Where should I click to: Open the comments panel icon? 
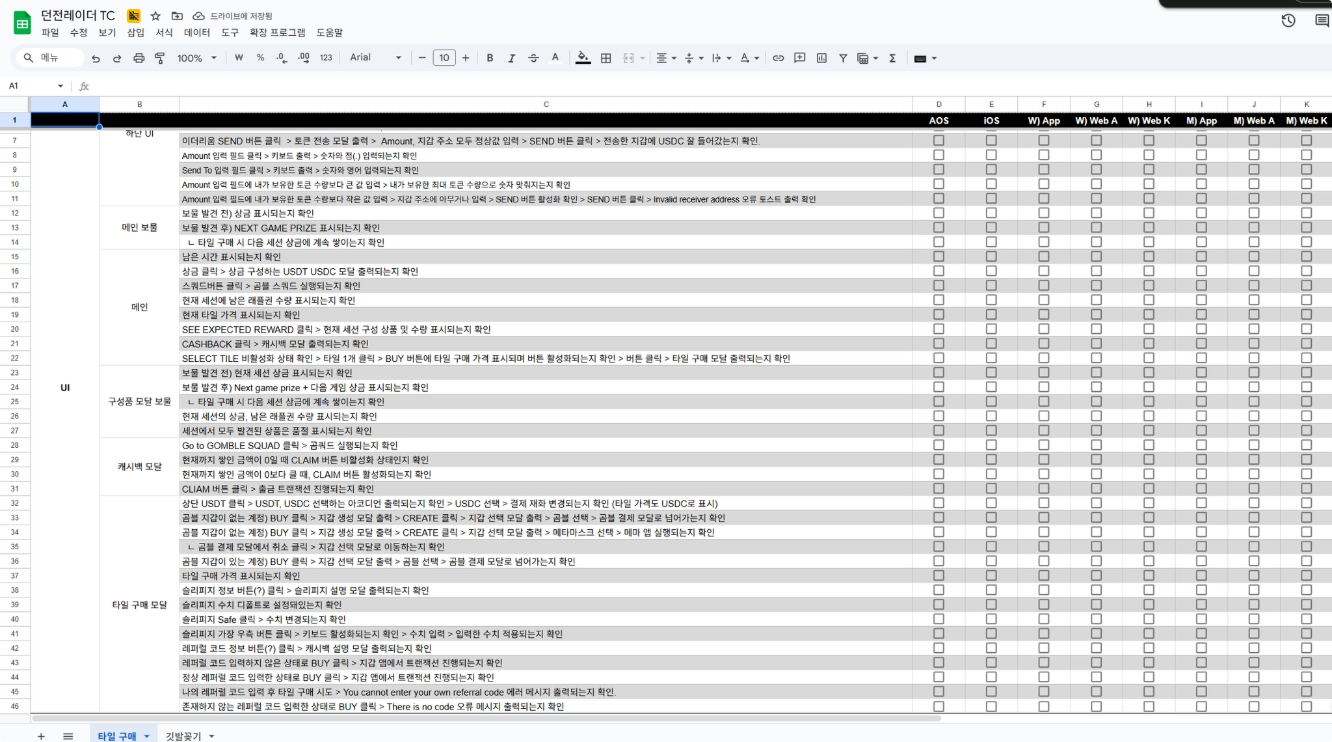pyautogui.click(x=1321, y=20)
